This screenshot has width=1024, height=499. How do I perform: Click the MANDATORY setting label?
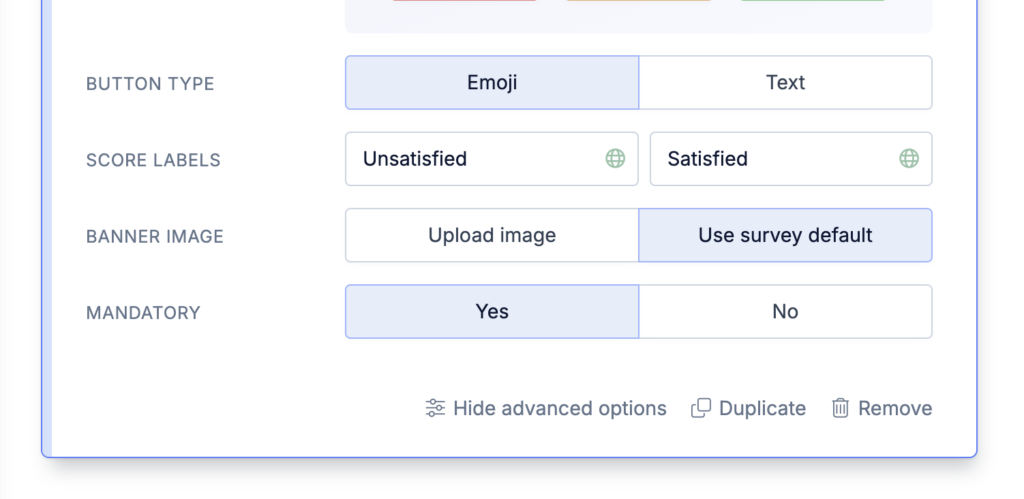[143, 313]
